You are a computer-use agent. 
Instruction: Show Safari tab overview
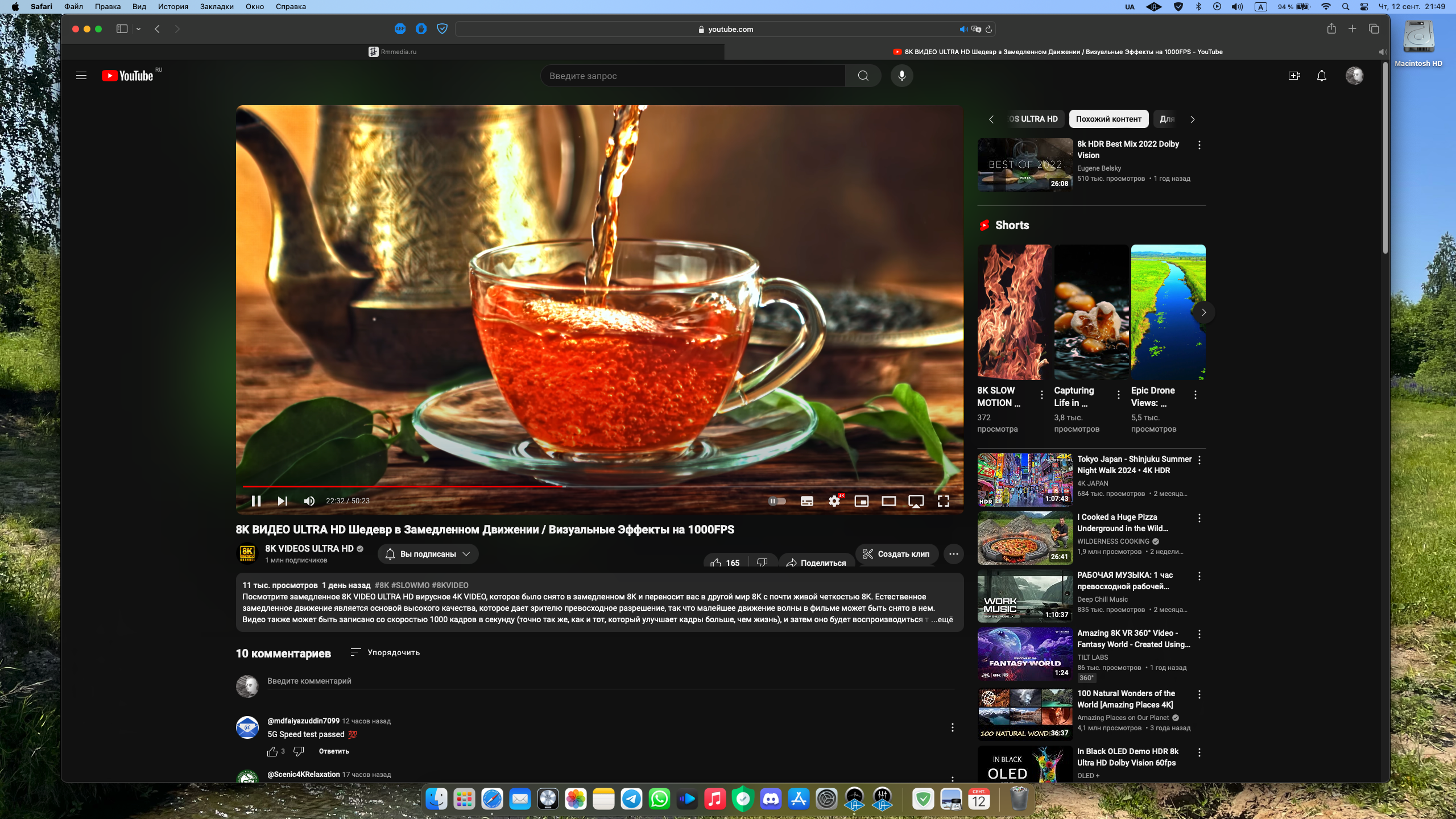[1374, 29]
